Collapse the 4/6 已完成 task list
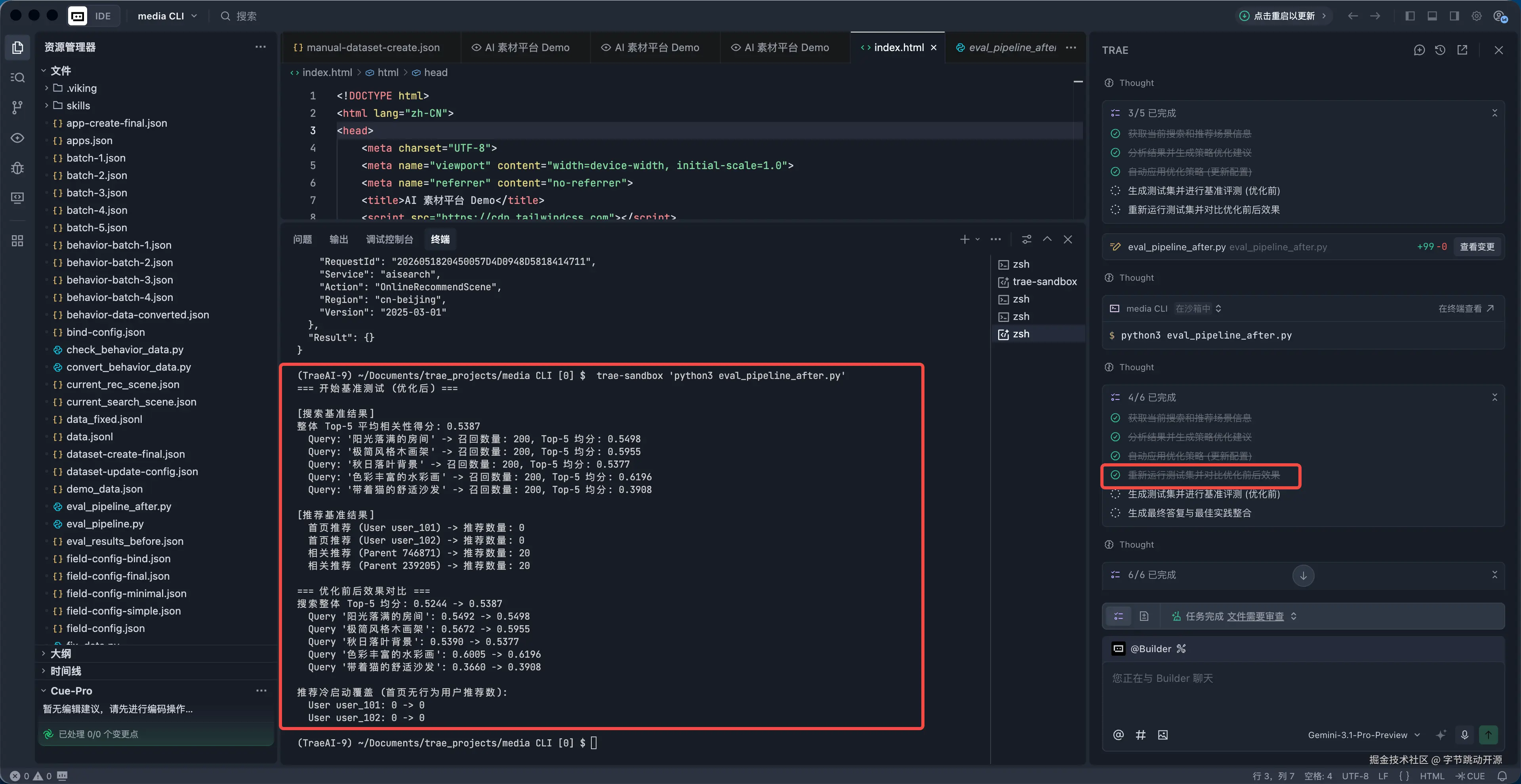This screenshot has width=1521, height=784. (1494, 397)
